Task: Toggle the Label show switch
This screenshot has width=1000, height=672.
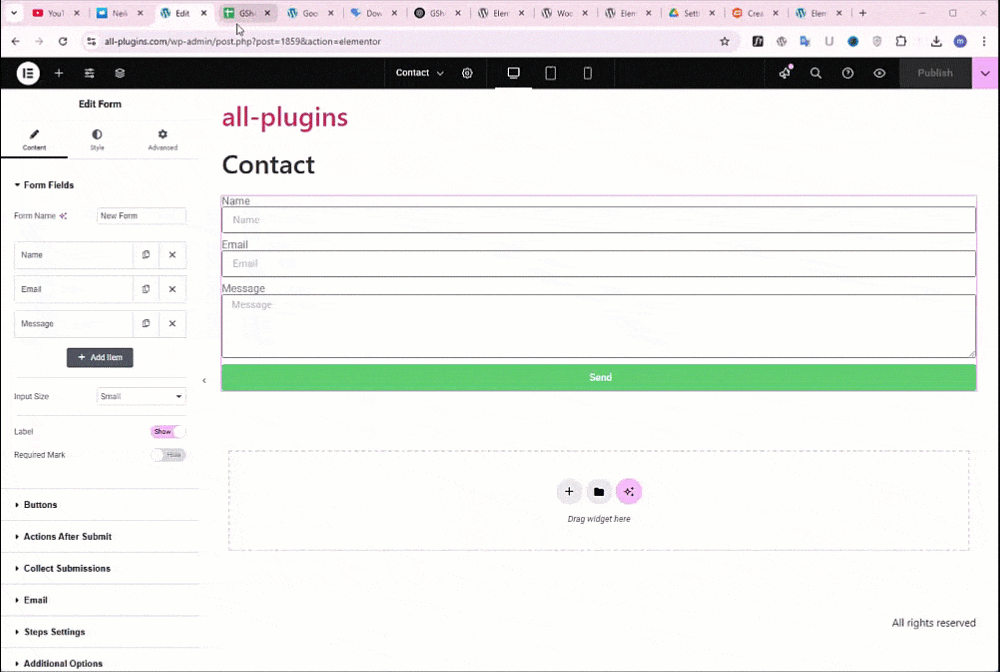Action: point(168,432)
